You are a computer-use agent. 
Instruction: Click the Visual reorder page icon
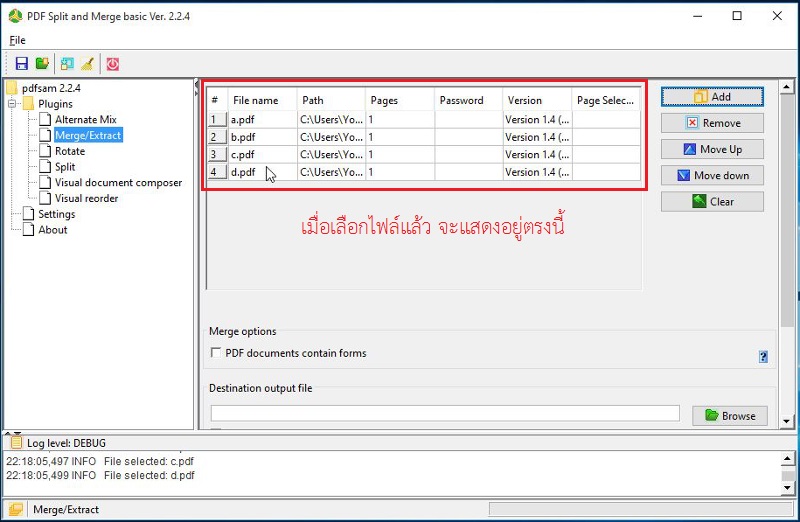click(45, 198)
